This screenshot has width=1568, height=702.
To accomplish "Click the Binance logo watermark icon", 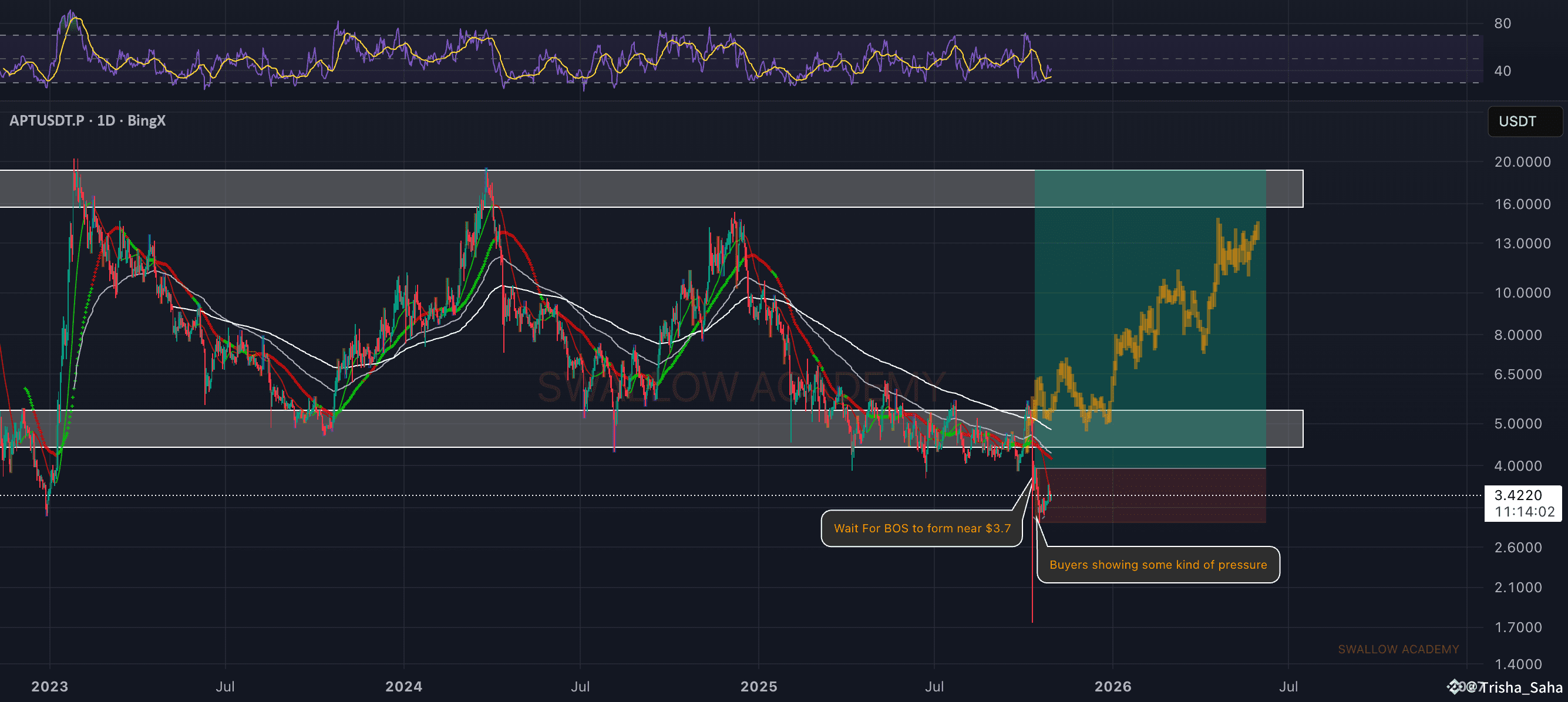I will click(1455, 687).
